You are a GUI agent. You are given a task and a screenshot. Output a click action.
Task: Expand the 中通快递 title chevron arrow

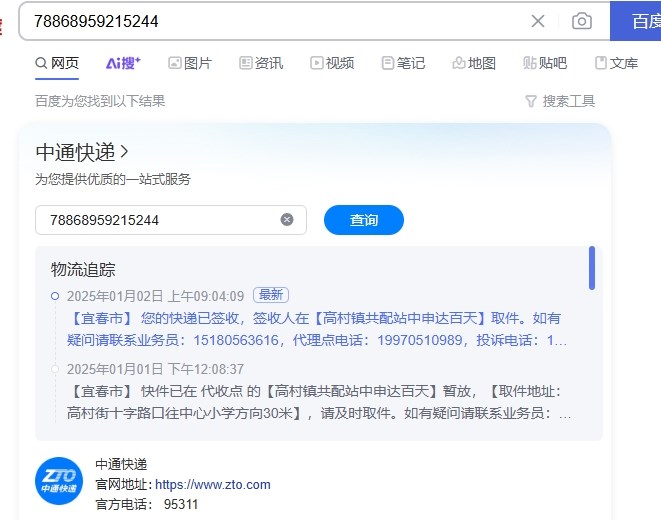[x=124, y=152]
